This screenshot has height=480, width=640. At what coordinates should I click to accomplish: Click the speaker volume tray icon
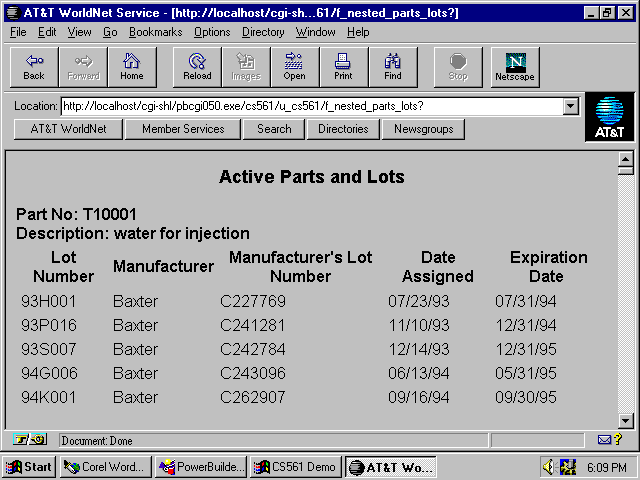(549, 467)
